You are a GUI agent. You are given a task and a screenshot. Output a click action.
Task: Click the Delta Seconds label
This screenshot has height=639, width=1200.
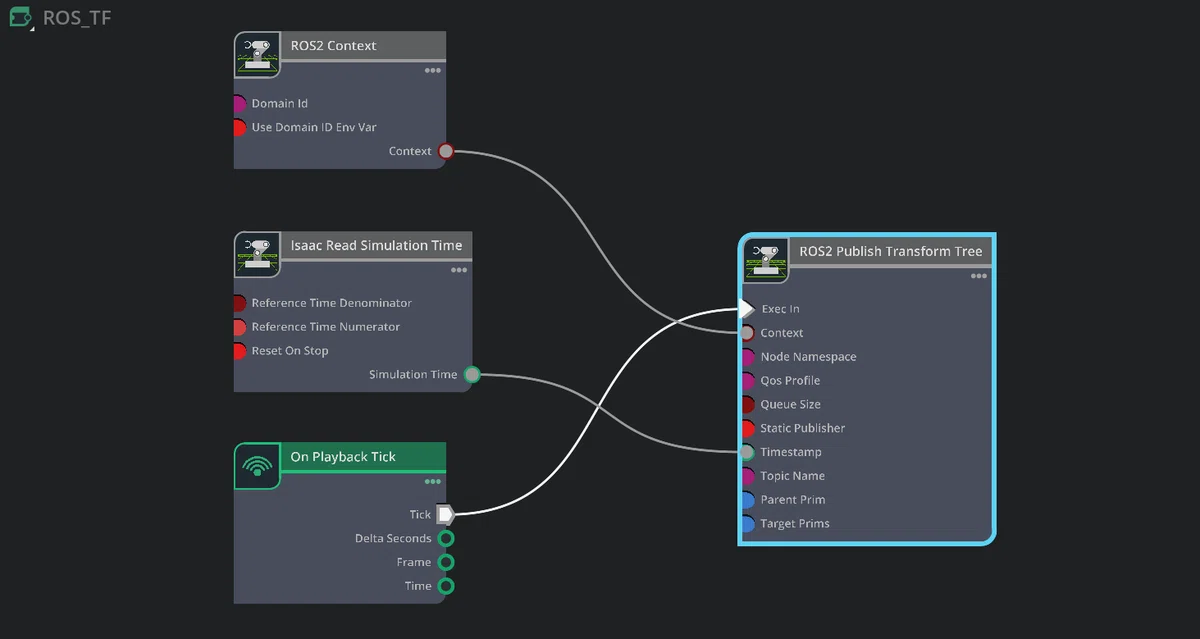[393, 539]
